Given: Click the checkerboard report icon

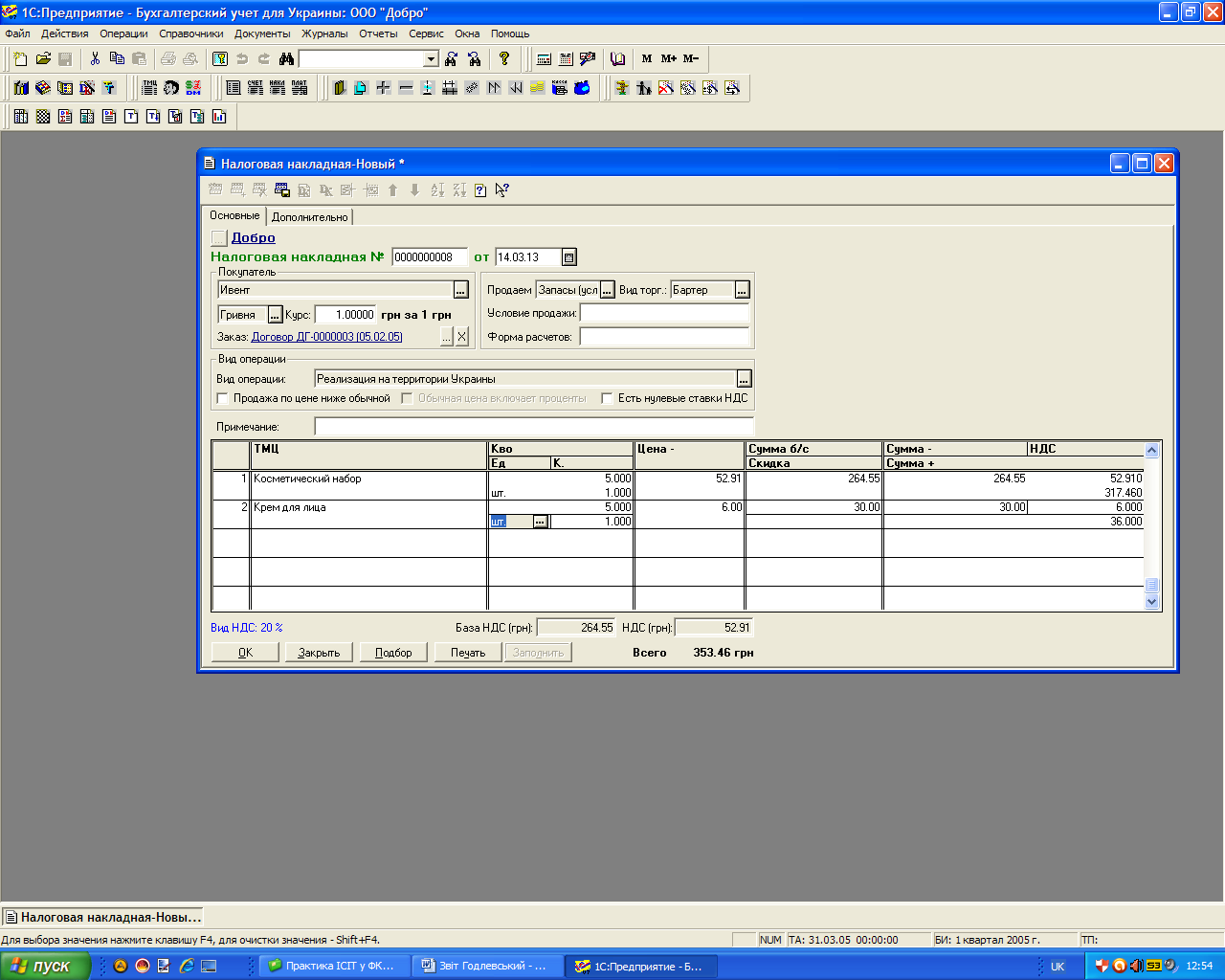Looking at the screenshot, I should click(43, 117).
